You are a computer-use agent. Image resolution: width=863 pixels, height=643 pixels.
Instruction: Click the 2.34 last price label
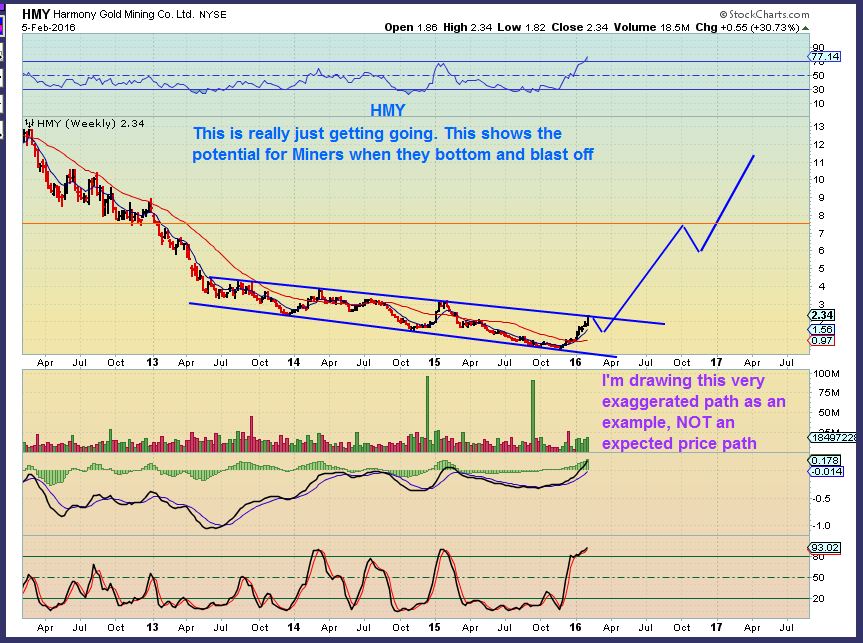(822, 315)
